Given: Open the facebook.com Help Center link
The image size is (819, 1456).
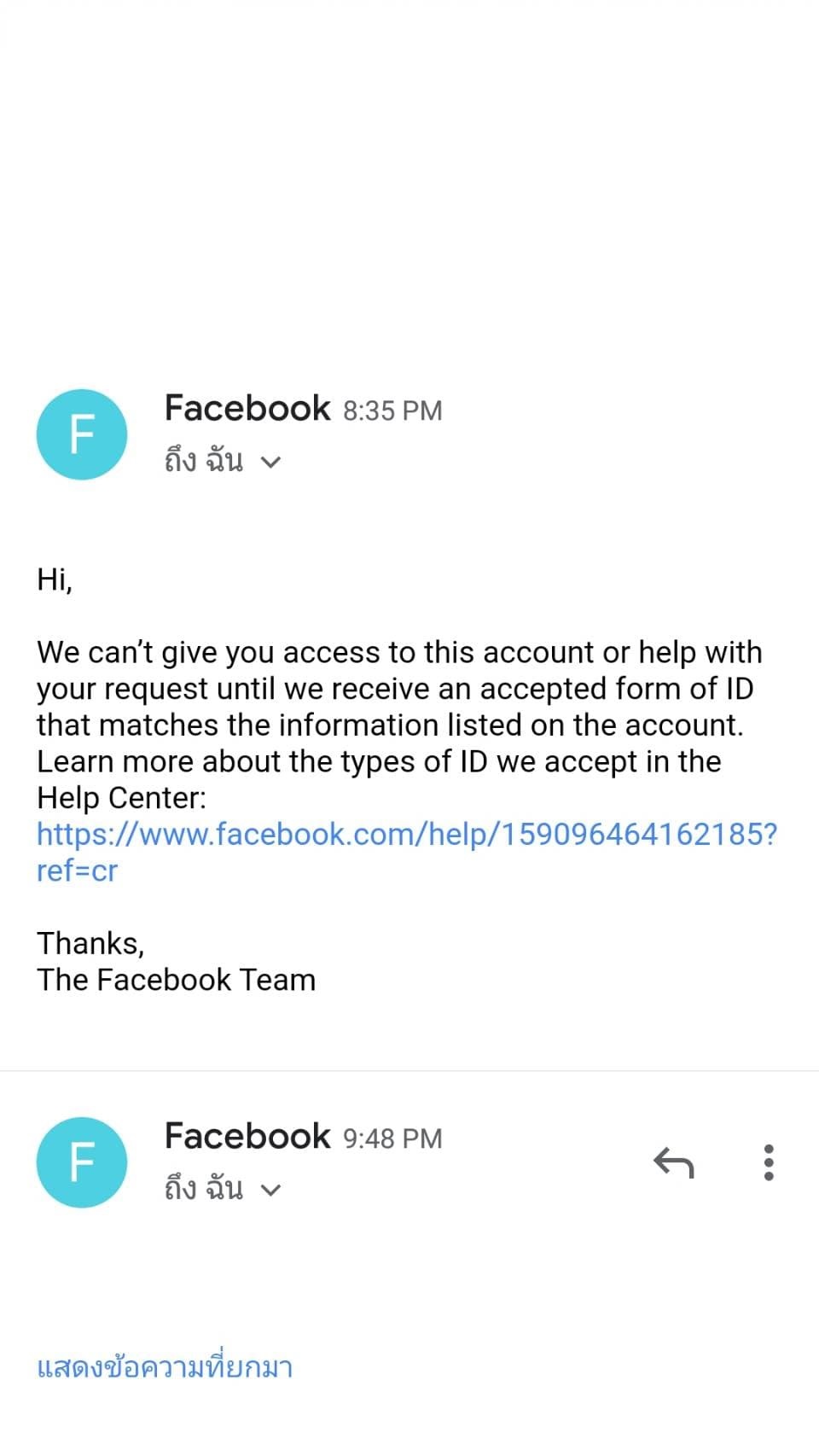Looking at the screenshot, I should (406, 834).
